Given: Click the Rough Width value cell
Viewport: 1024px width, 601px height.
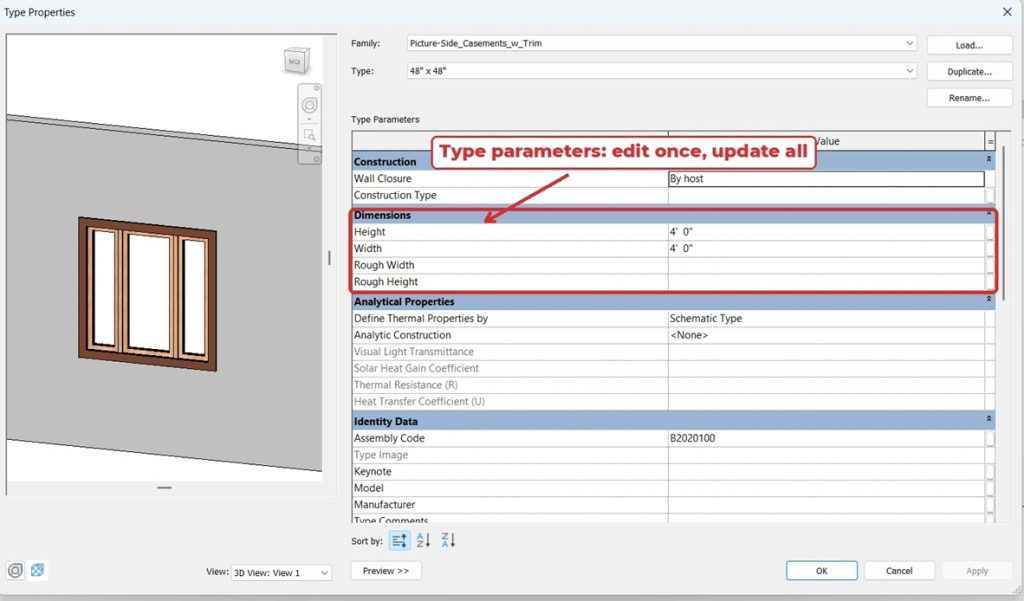Looking at the screenshot, I should (x=826, y=265).
